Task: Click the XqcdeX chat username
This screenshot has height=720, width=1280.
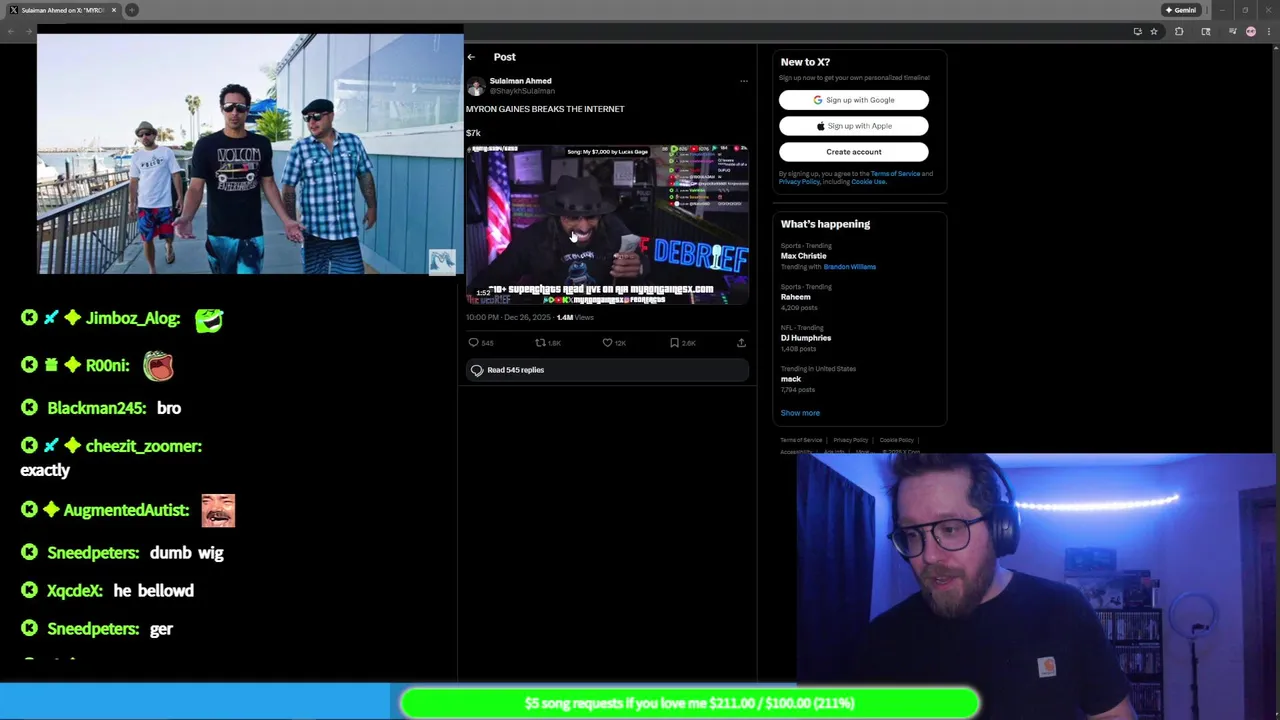Action: [75, 591]
